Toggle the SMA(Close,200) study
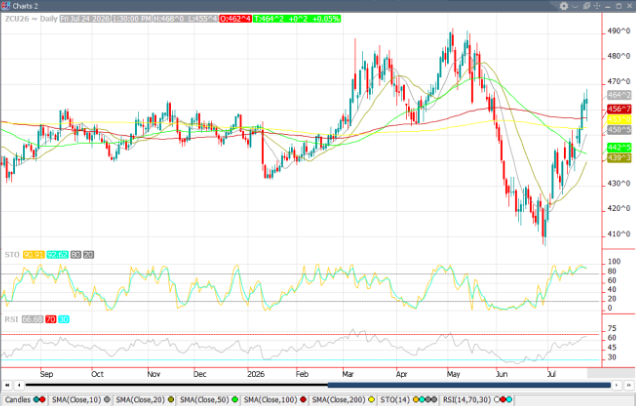 pos(343,400)
